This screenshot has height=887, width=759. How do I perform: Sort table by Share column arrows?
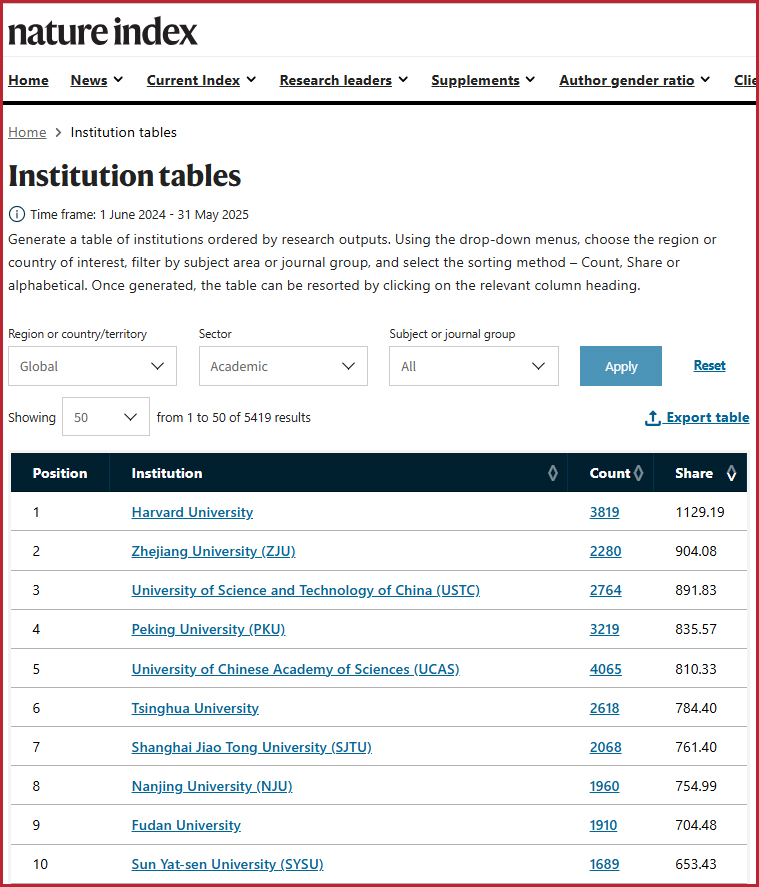731,473
